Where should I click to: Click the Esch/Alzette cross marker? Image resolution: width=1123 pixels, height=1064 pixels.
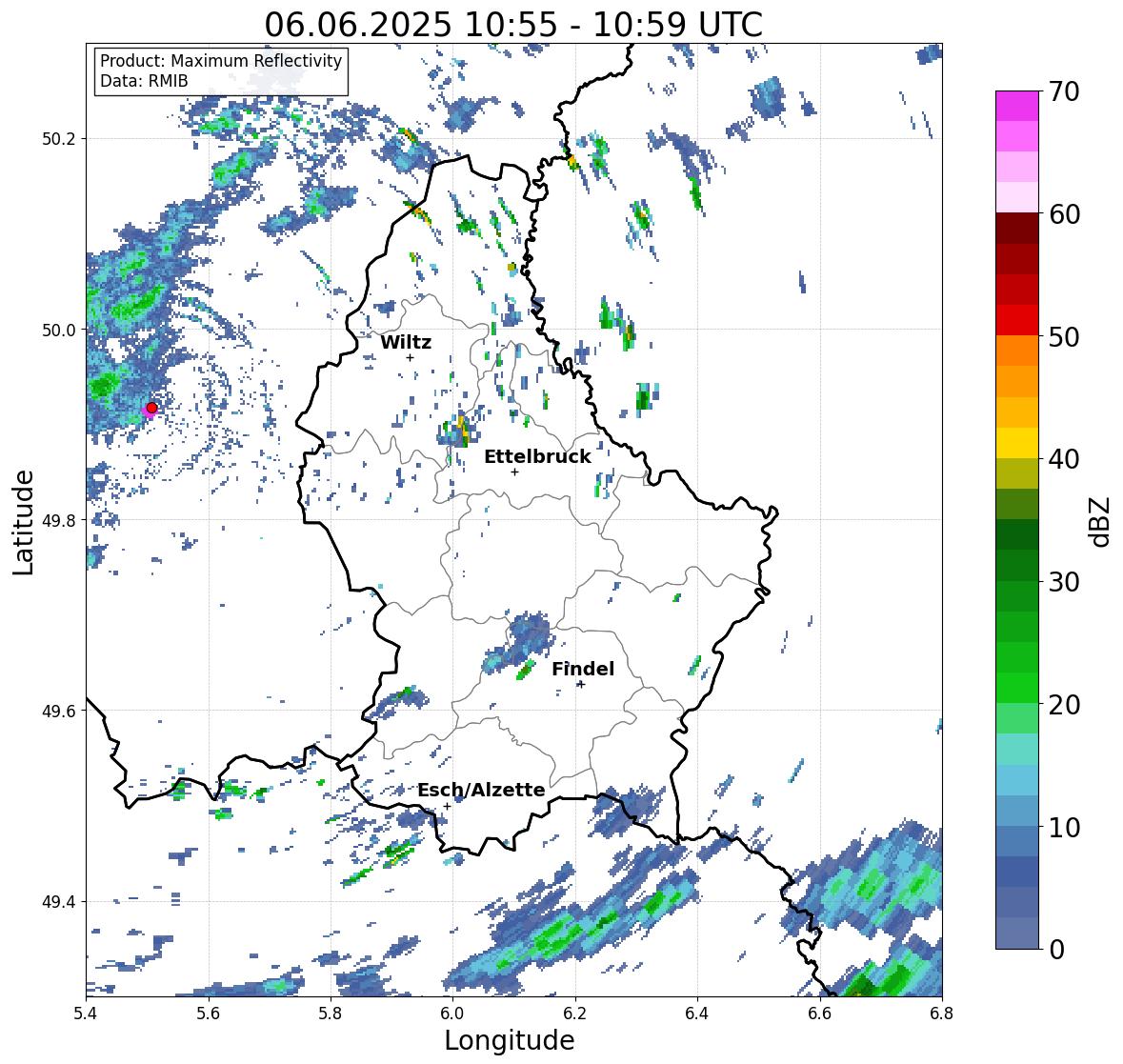click(447, 806)
